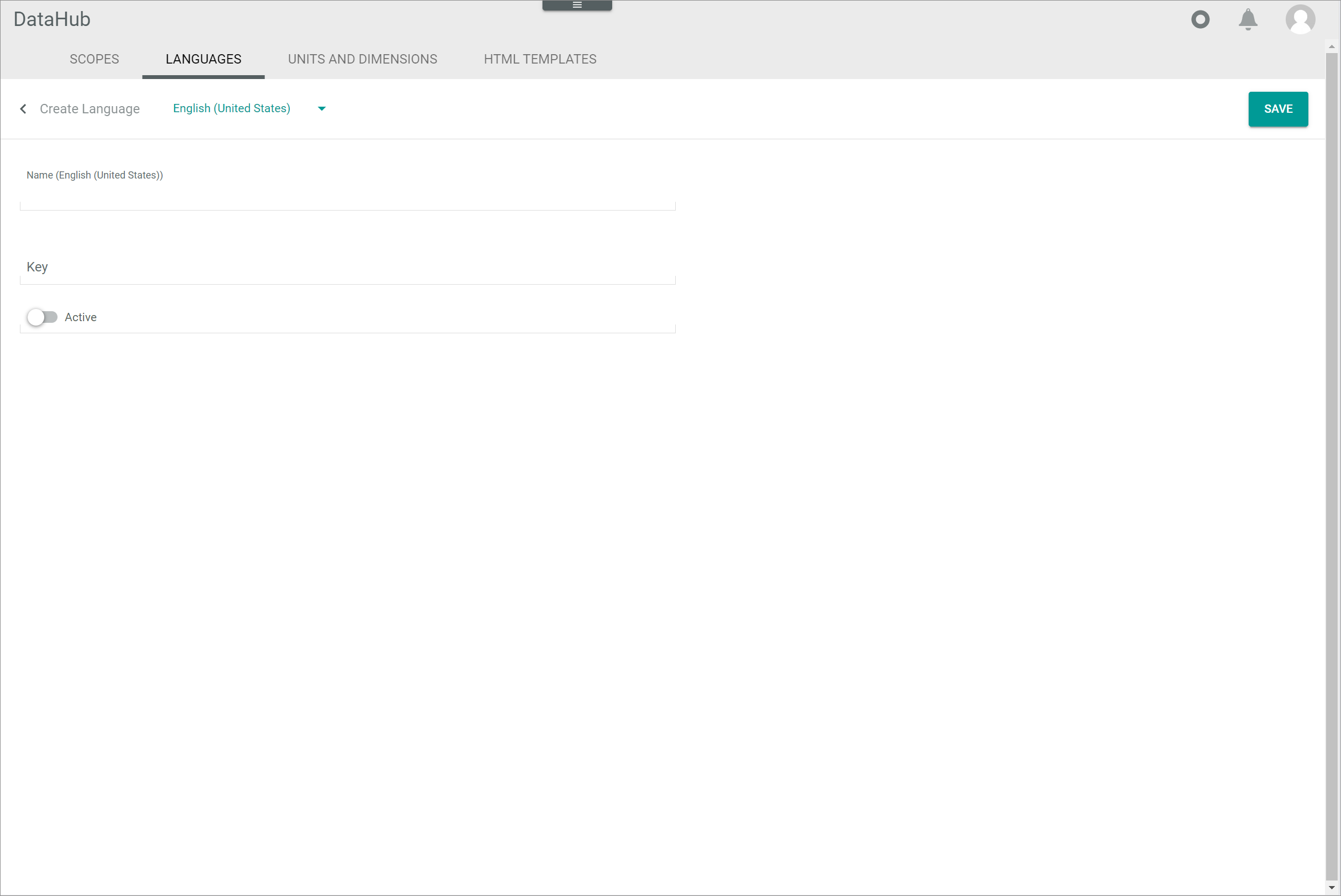Click the Create Language link
The height and width of the screenshot is (896, 1341).
(89, 108)
